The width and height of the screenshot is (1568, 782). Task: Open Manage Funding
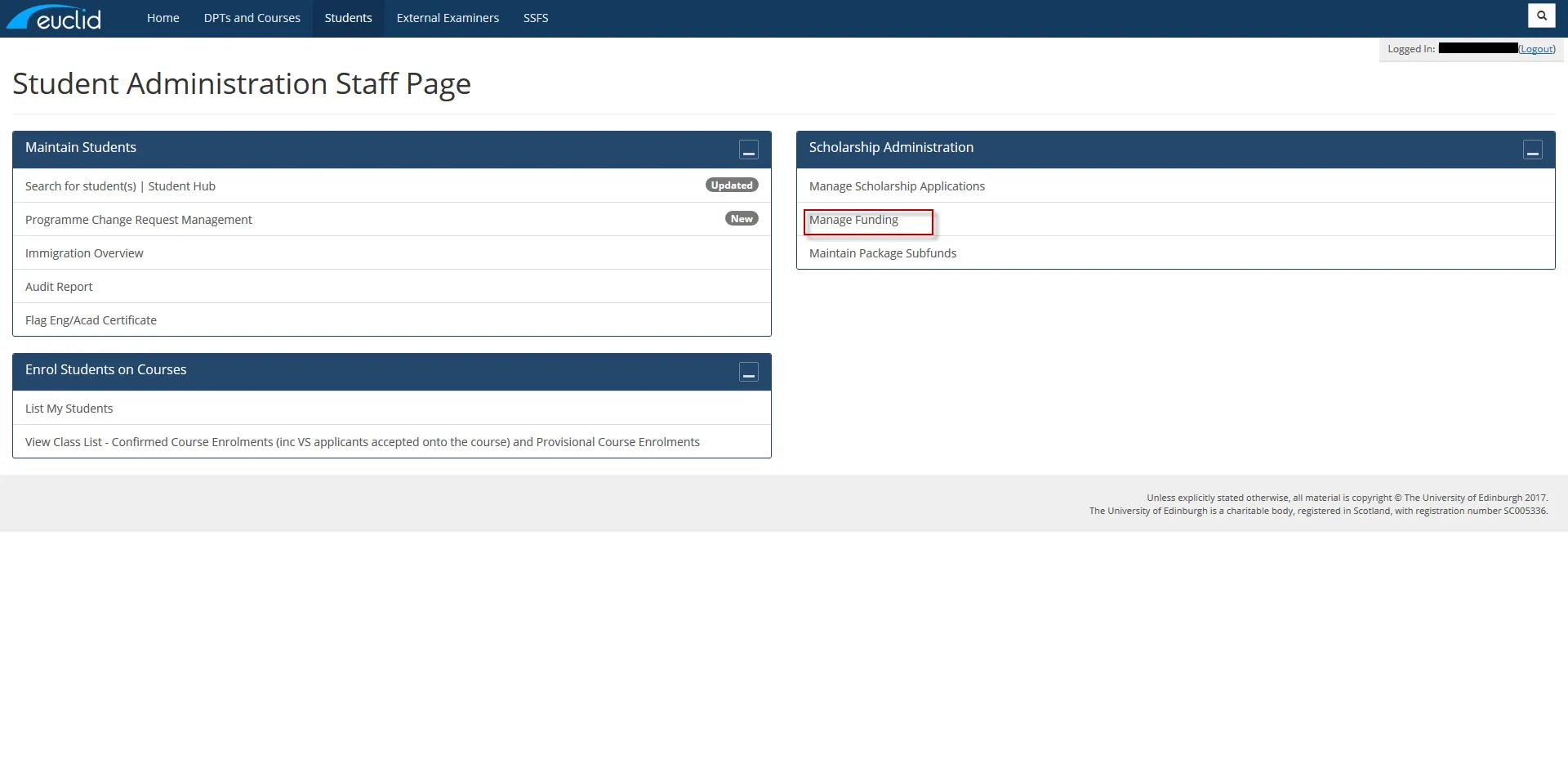pyautogui.click(x=853, y=219)
